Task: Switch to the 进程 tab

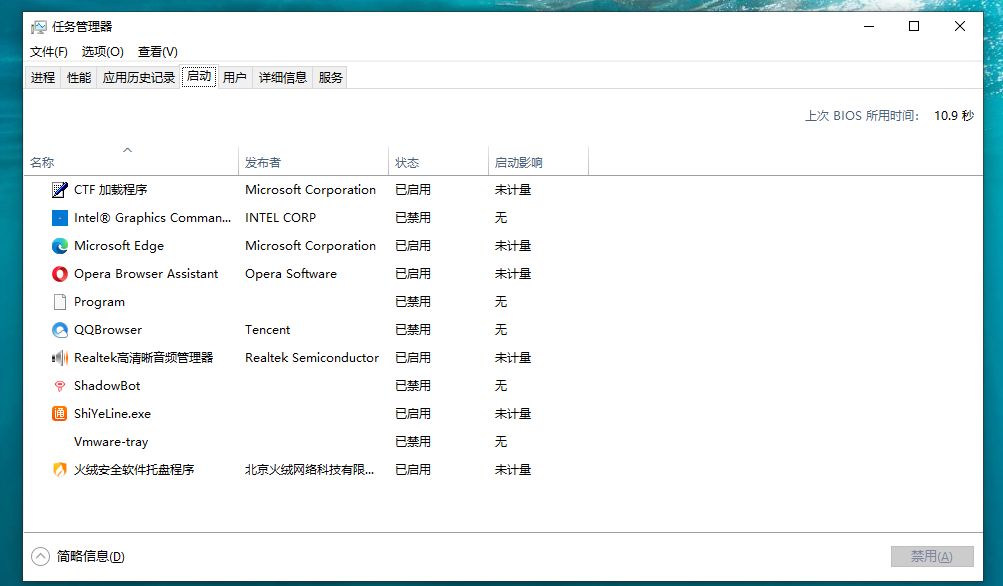Action: pyautogui.click(x=43, y=77)
